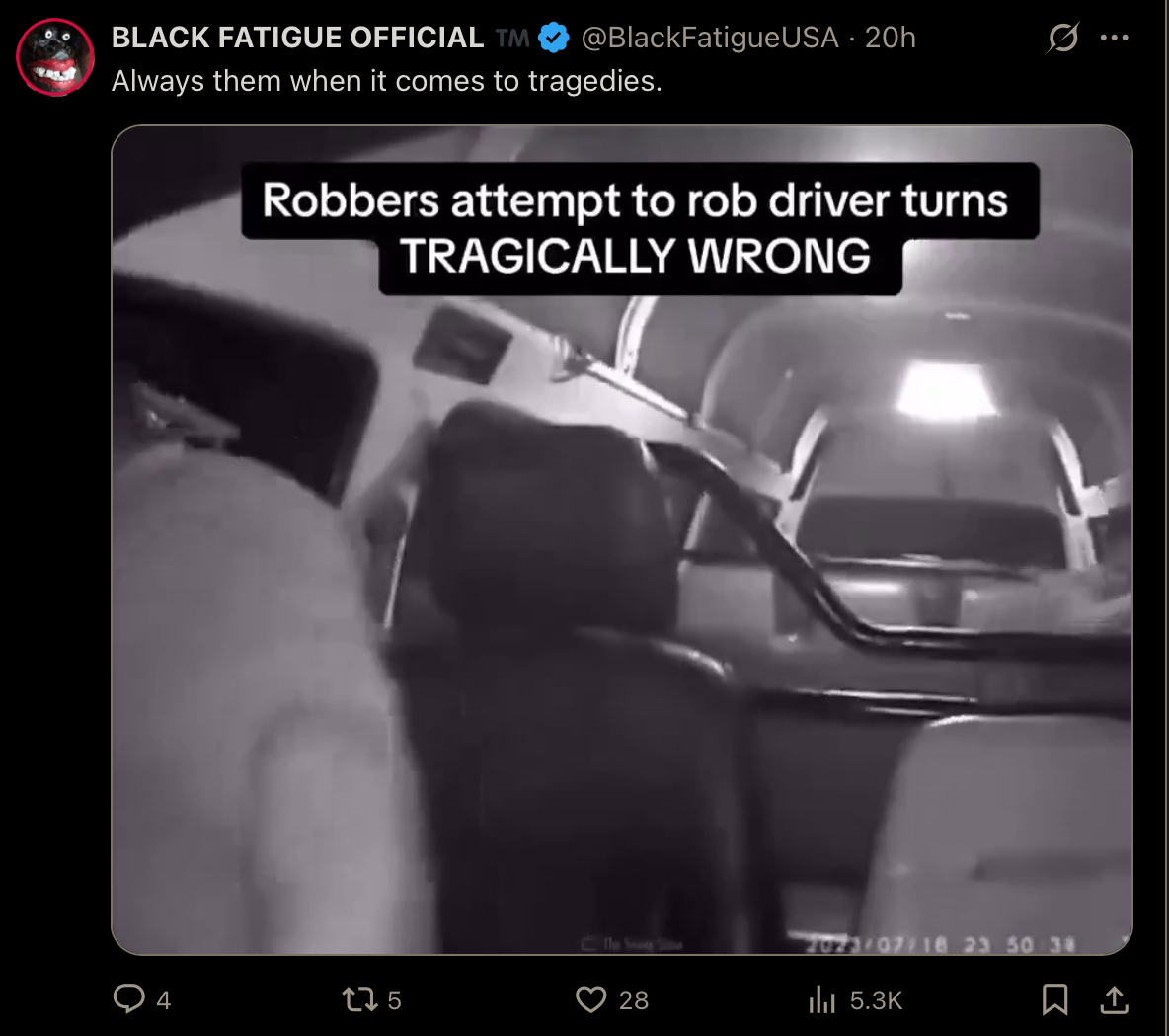Click the reply count 4

tap(163, 1000)
